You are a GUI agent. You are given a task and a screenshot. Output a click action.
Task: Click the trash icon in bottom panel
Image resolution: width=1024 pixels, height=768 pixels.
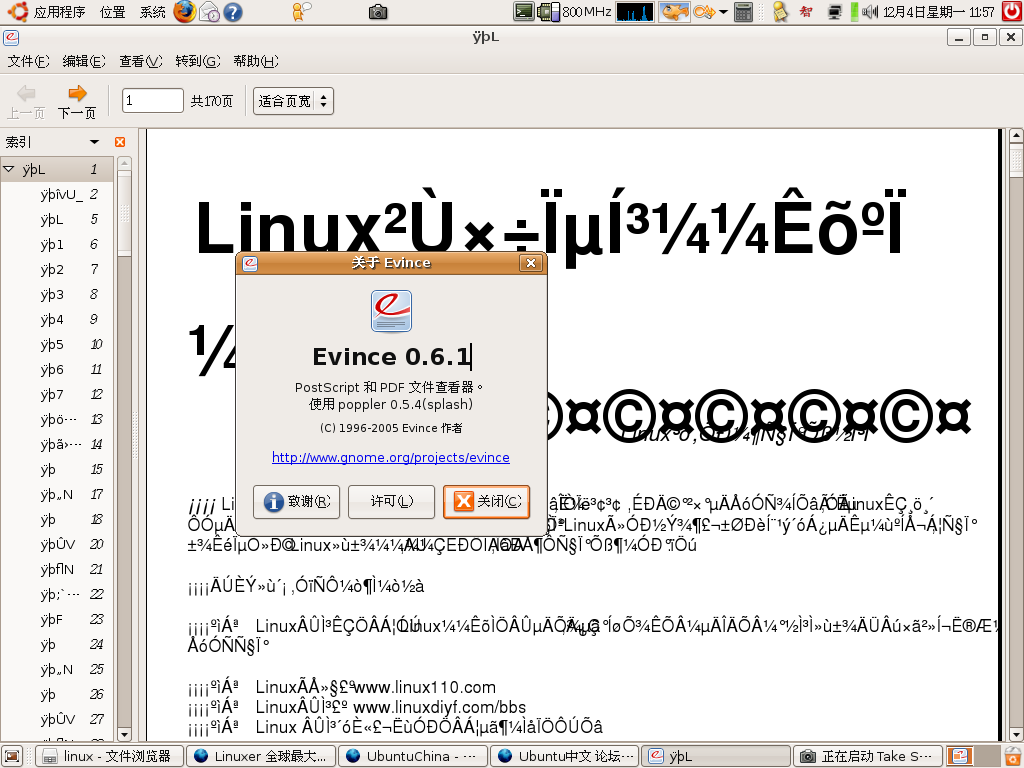[1013, 756]
